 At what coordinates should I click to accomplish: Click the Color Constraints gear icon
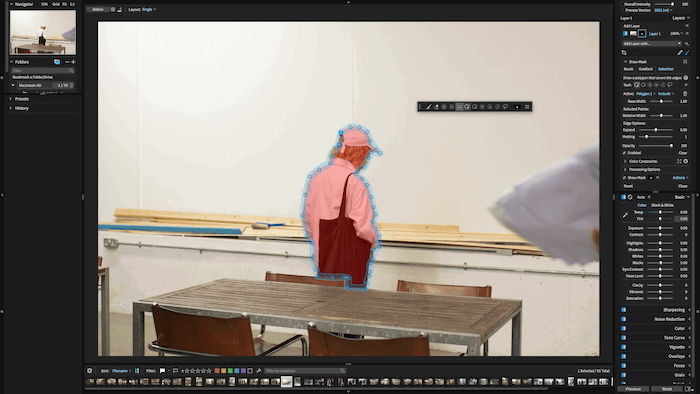(686, 161)
